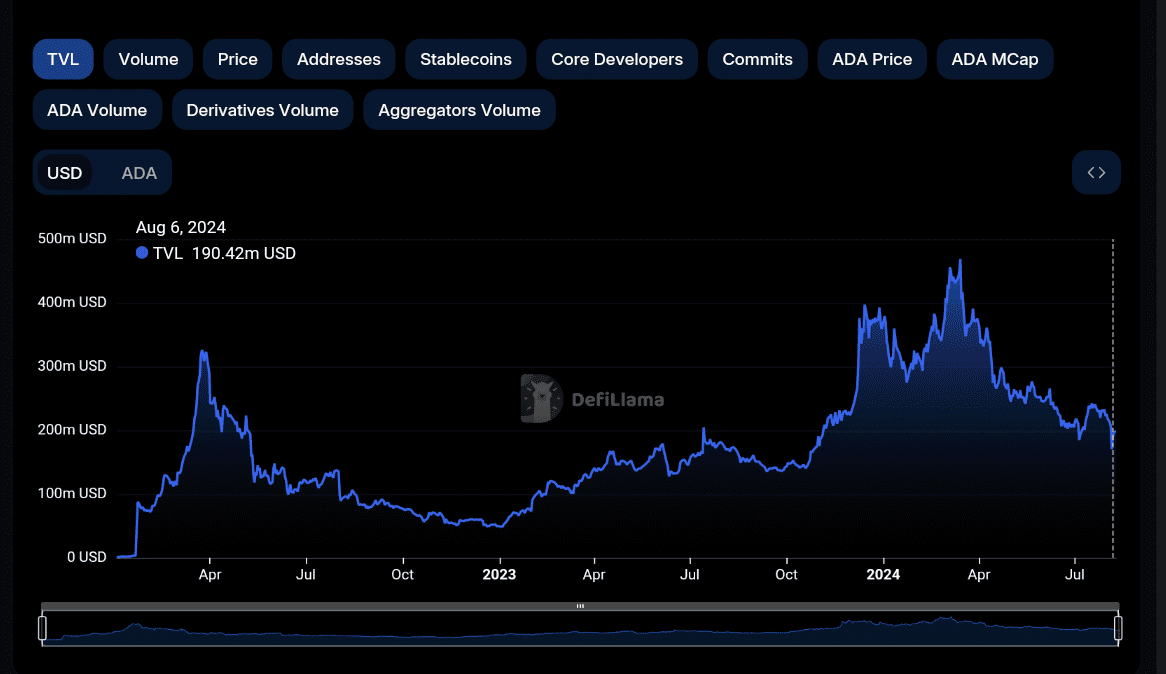Enable the Volume chart metric
Image resolution: width=1166 pixels, height=674 pixels.
click(x=148, y=59)
